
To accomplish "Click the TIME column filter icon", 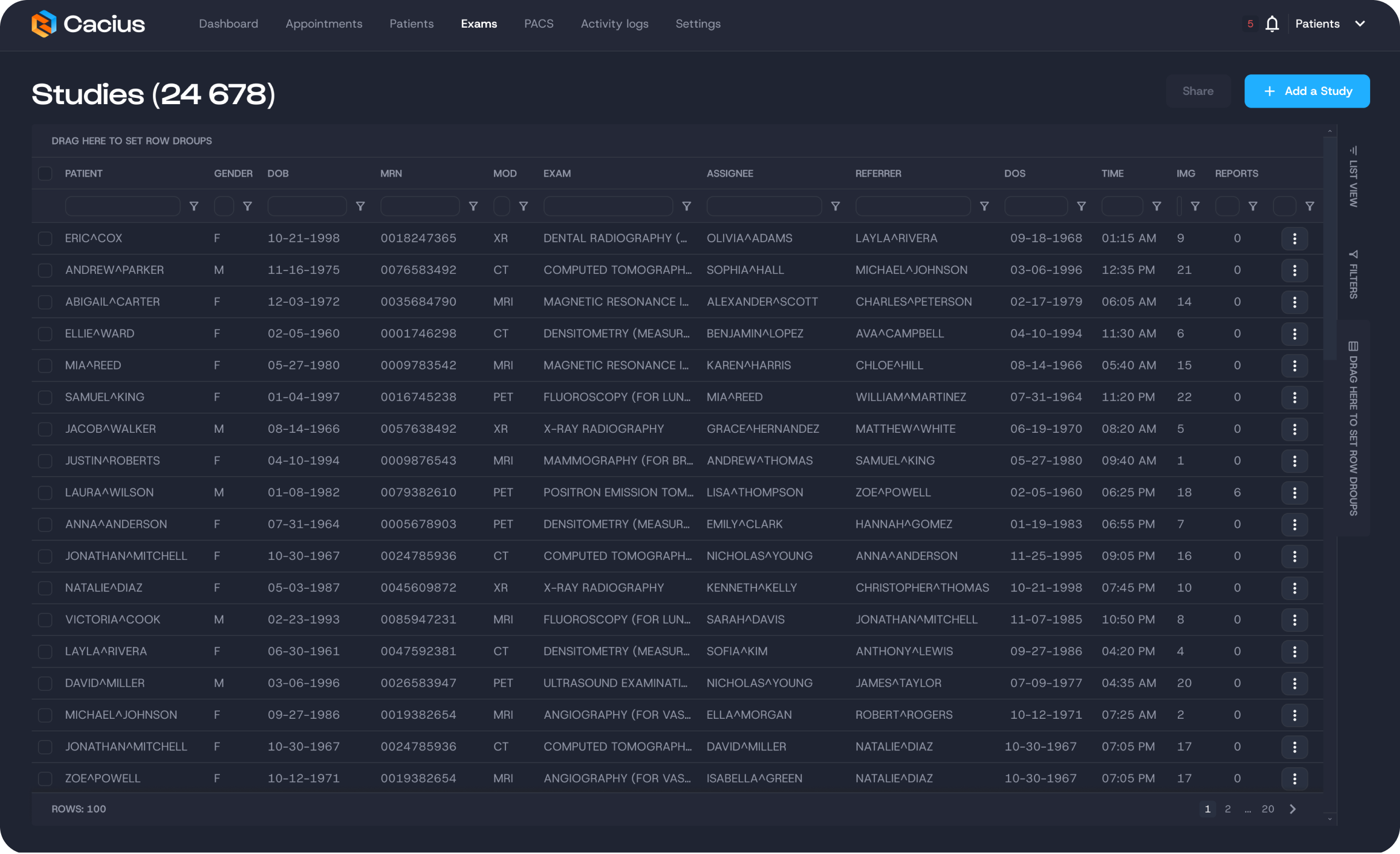I will pos(1156,206).
